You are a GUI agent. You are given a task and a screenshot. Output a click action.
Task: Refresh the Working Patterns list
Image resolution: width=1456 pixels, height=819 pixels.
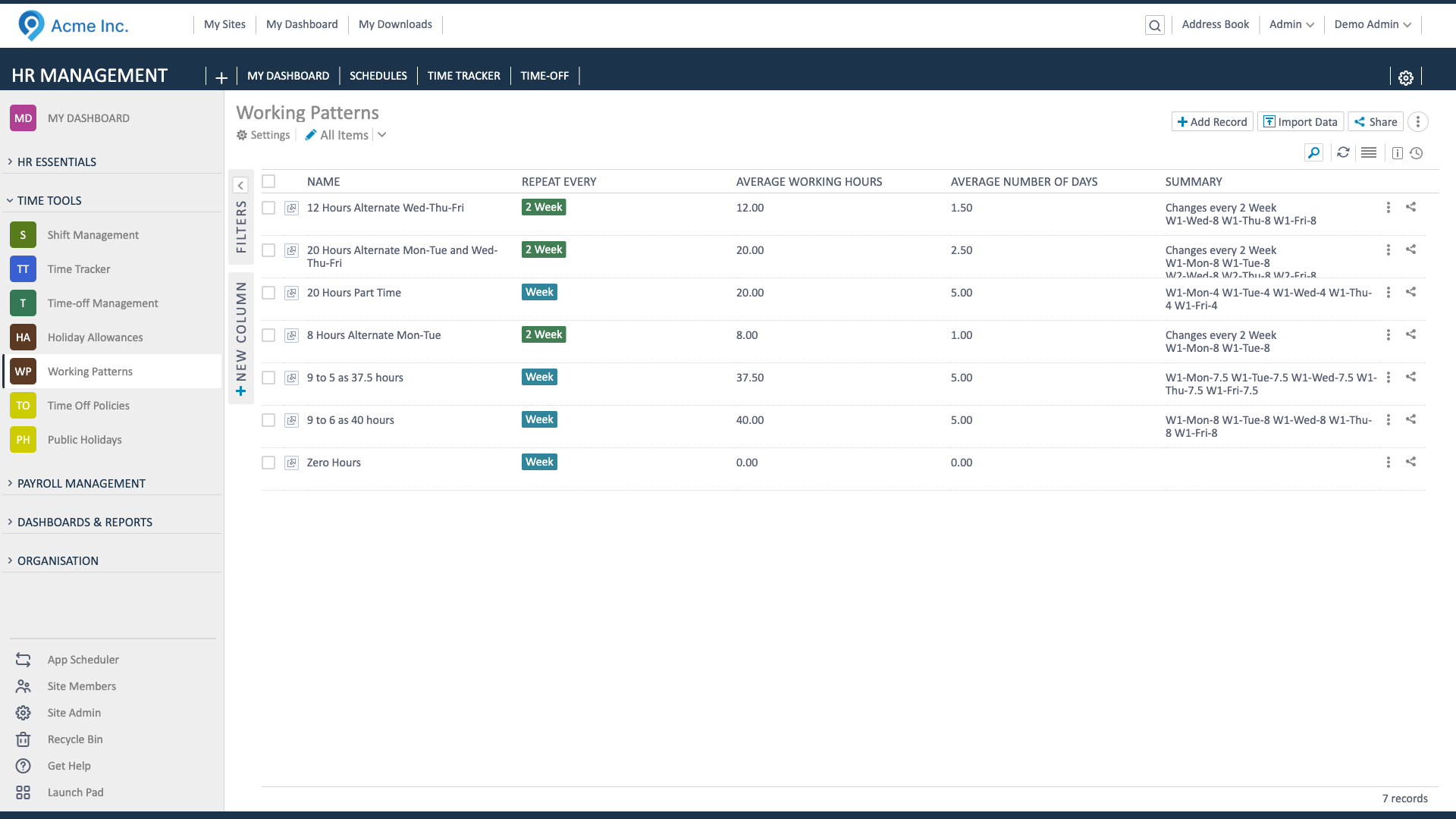tap(1343, 152)
